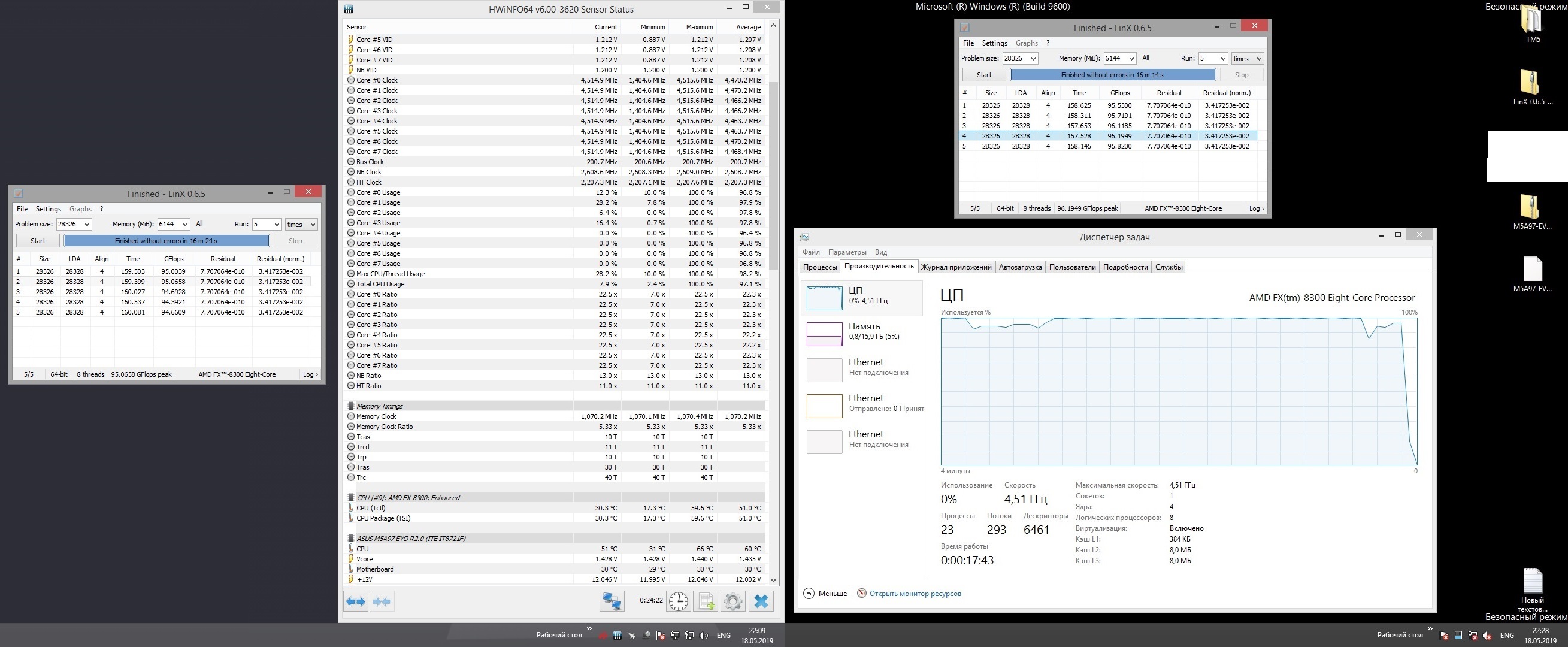Click HWiNFO expand columns arrows icon

coord(356,601)
